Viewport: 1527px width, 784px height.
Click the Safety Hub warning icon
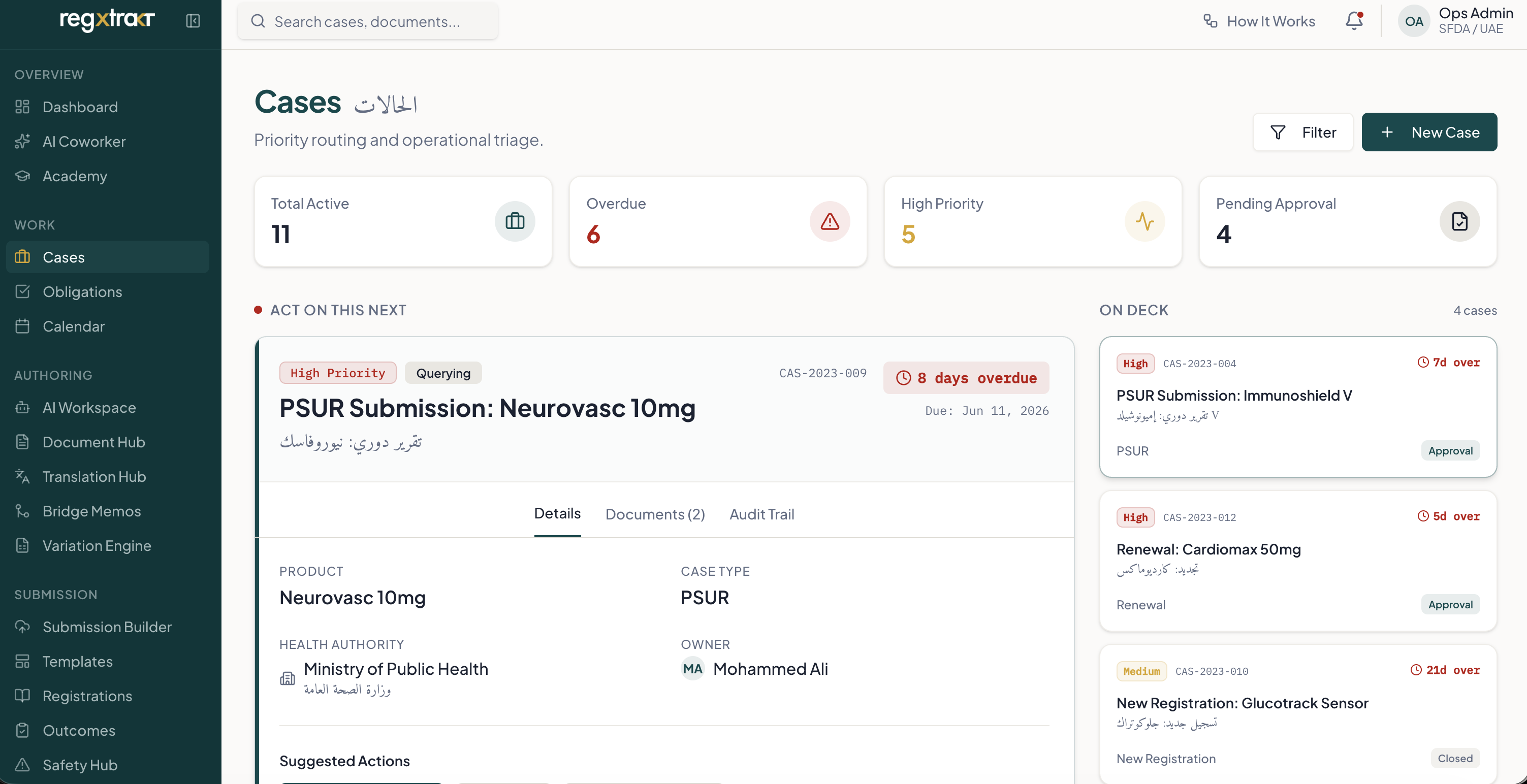pos(22,764)
